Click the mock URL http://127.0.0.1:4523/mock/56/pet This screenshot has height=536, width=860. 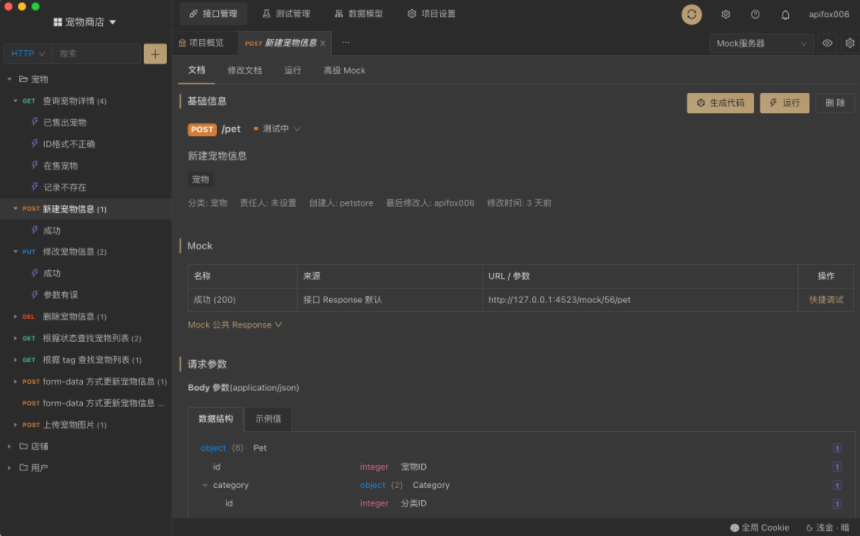pyautogui.click(x=559, y=300)
